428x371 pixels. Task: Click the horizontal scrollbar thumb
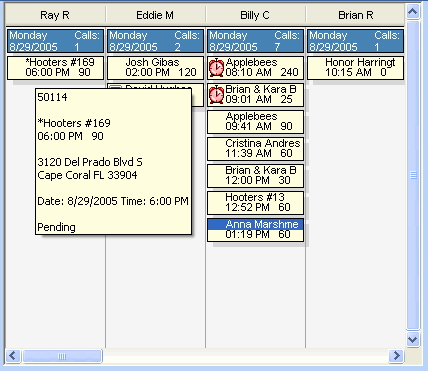62,356
